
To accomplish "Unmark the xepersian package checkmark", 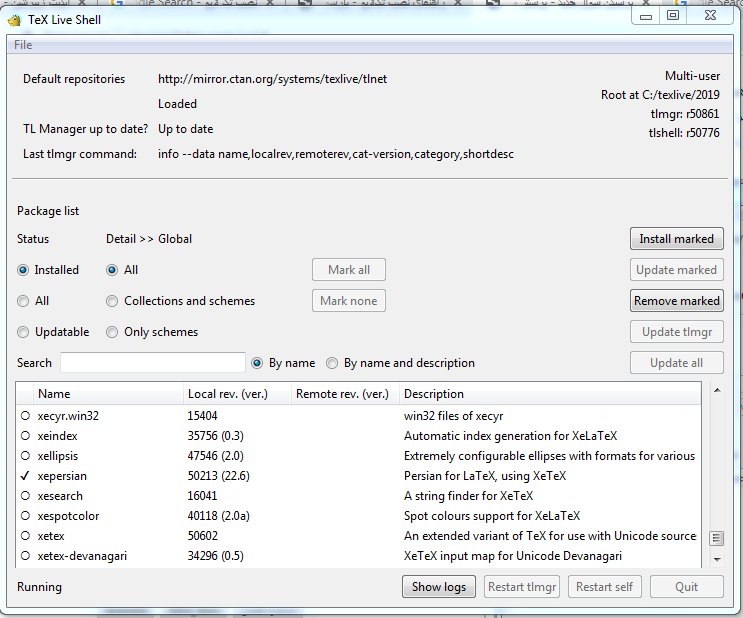I will coord(26,476).
